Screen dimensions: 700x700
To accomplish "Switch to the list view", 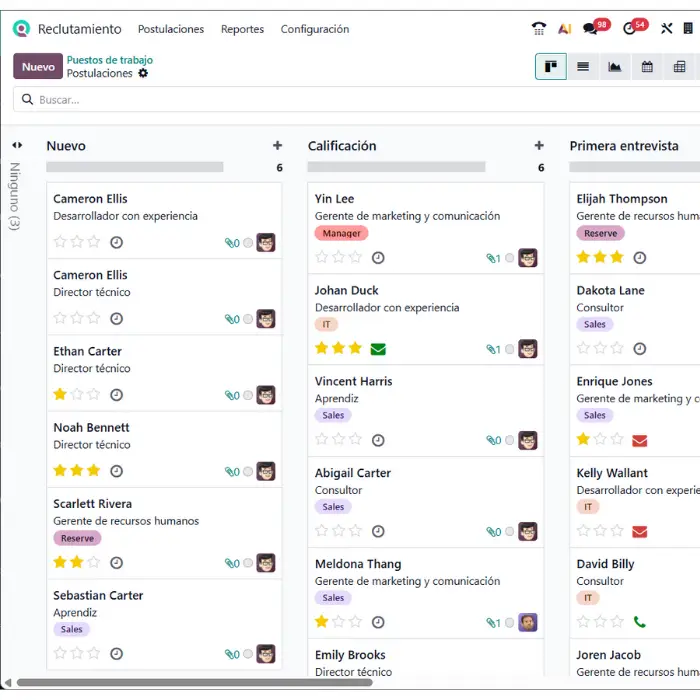I will 583,67.
